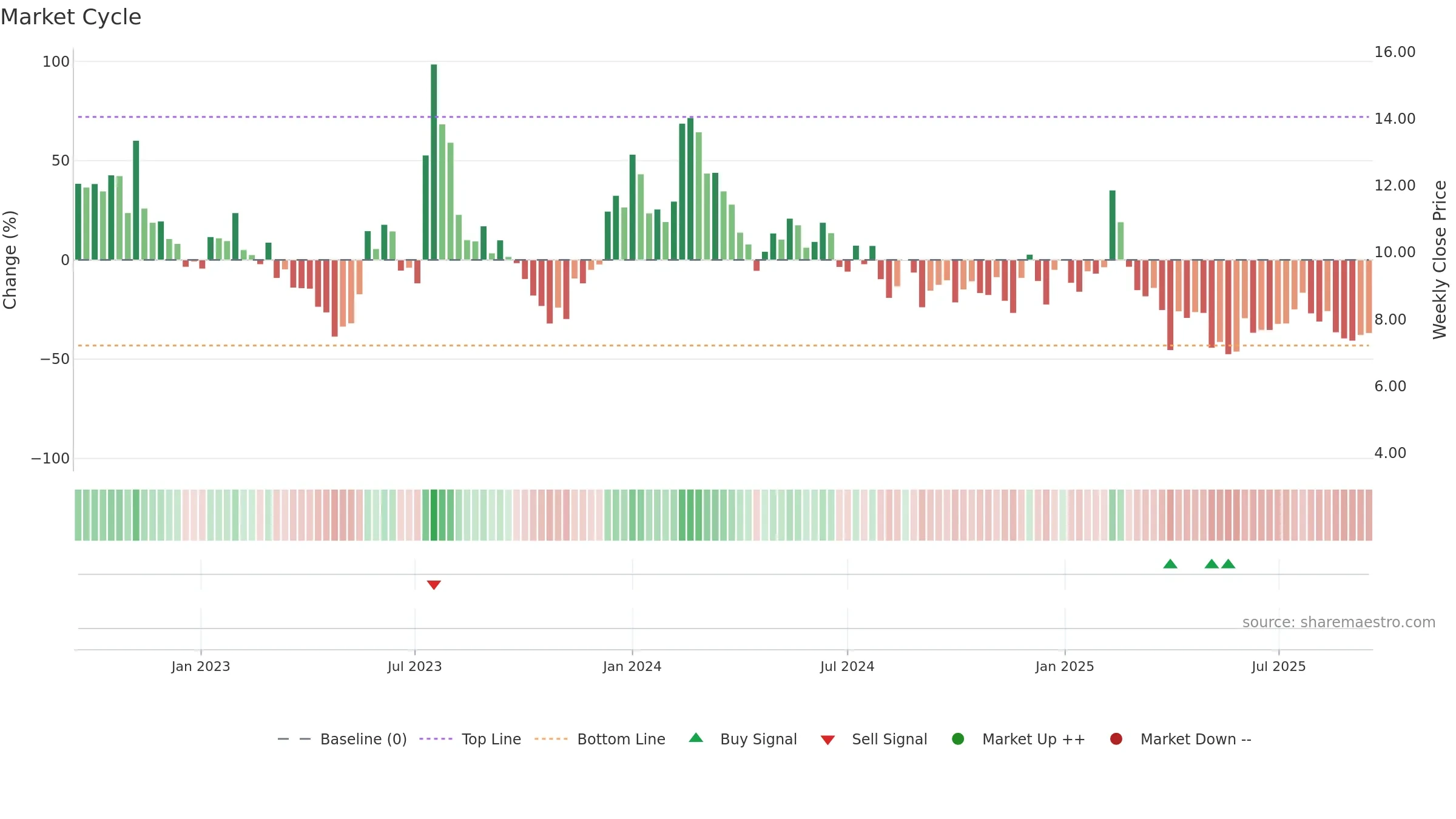Click the 16.00 price tick on right axis

pos(1395,52)
